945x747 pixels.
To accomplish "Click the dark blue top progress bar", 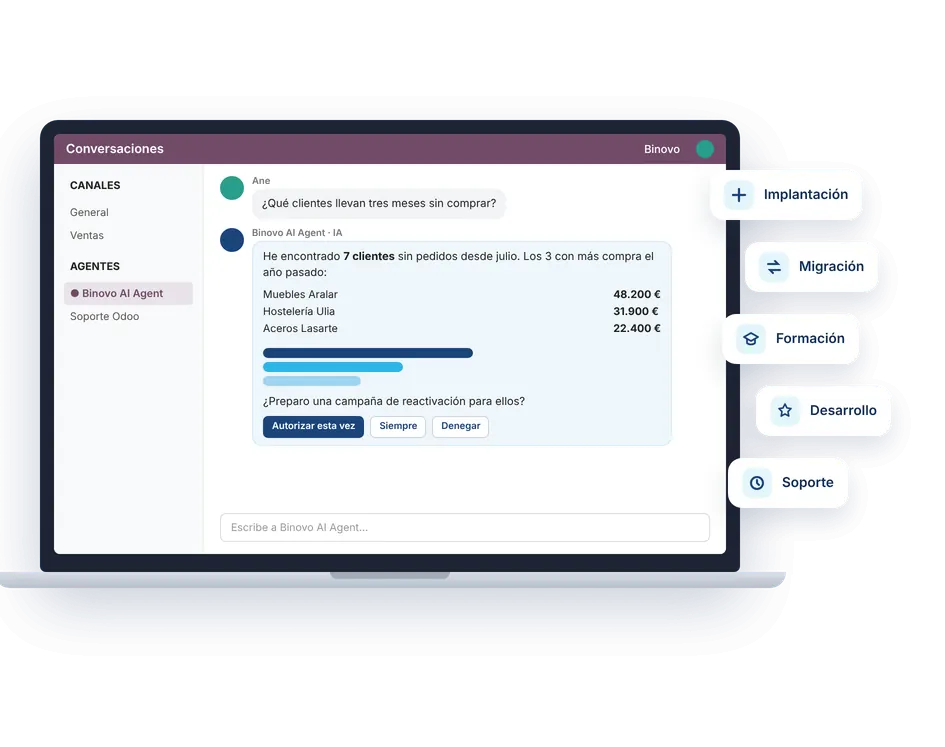I will 368,353.
